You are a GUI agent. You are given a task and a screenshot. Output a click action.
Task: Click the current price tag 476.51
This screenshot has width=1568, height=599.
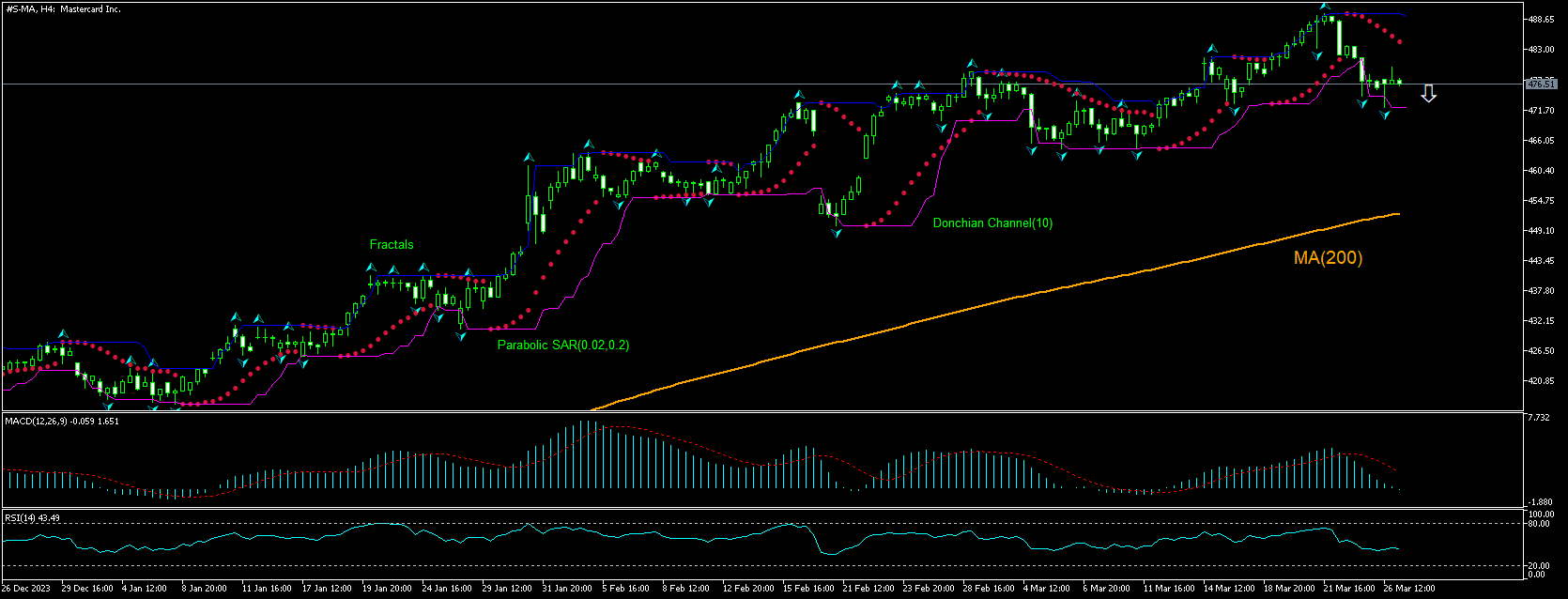pos(1541,84)
